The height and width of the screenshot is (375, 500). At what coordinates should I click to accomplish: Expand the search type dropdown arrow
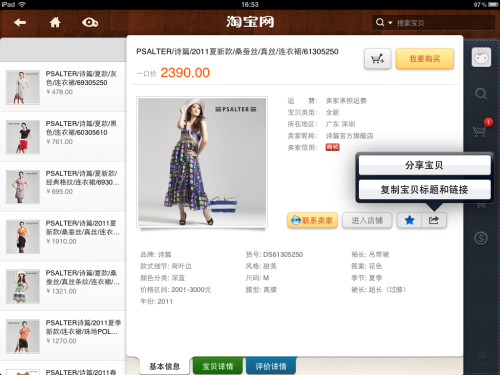[x=390, y=23]
